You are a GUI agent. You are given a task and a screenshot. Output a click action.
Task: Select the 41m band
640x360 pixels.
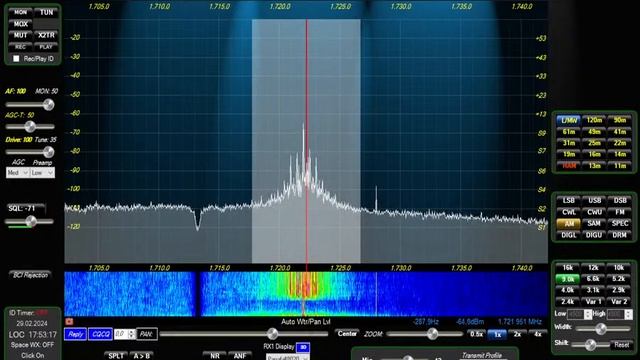pos(620,132)
